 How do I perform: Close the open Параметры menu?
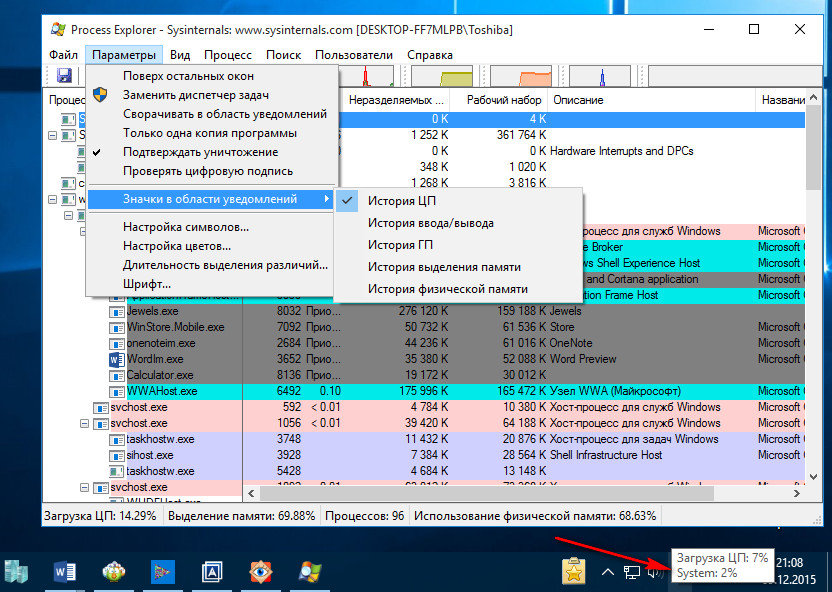click(124, 55)
